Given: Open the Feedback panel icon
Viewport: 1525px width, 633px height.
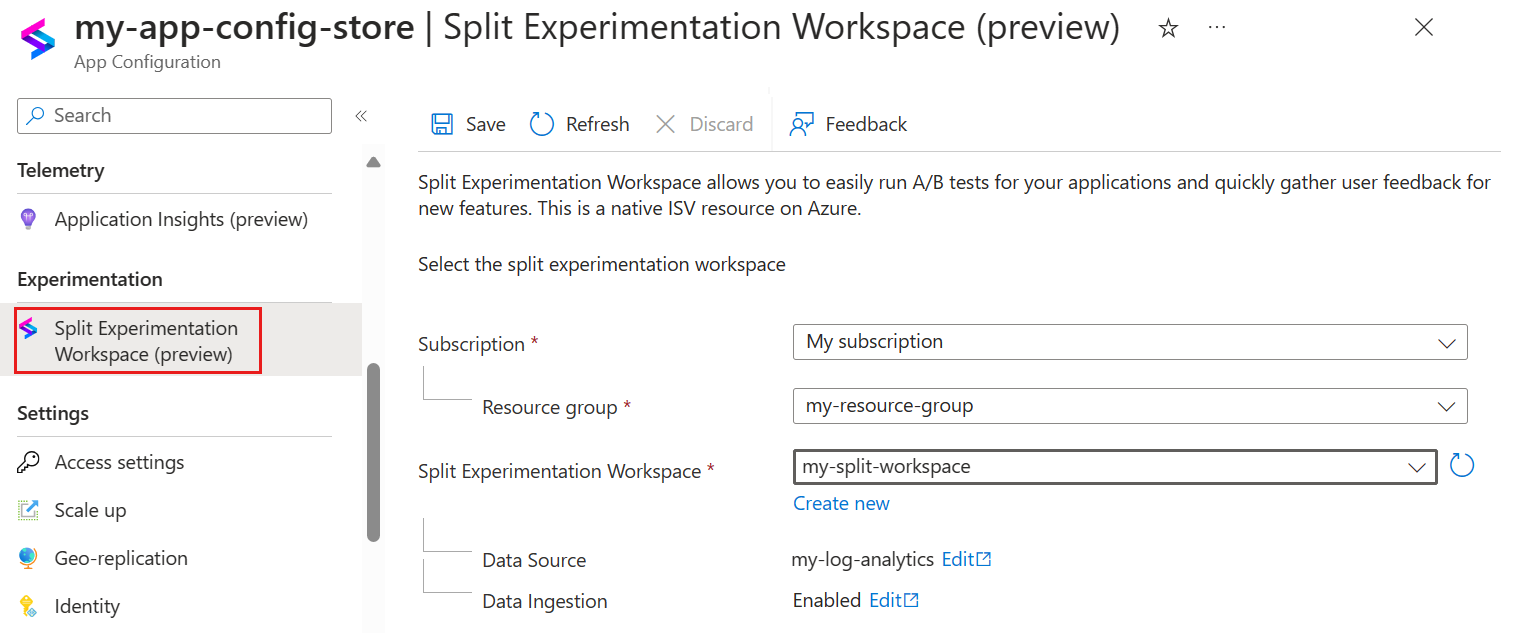Looking at the screenshot, I should [x=801, y=124].
